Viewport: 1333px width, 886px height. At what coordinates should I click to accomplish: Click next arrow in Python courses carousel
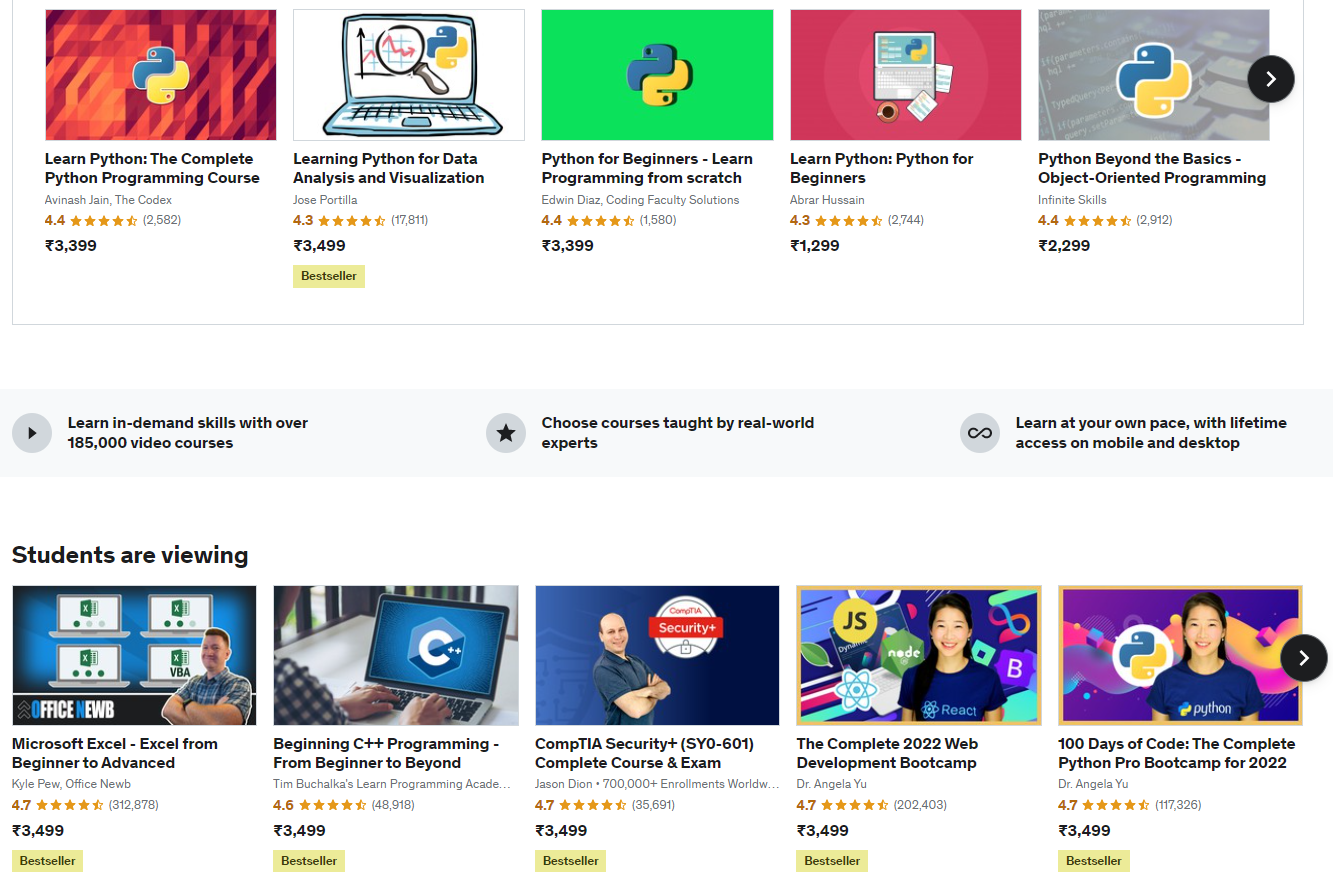tap(1271, 79)
